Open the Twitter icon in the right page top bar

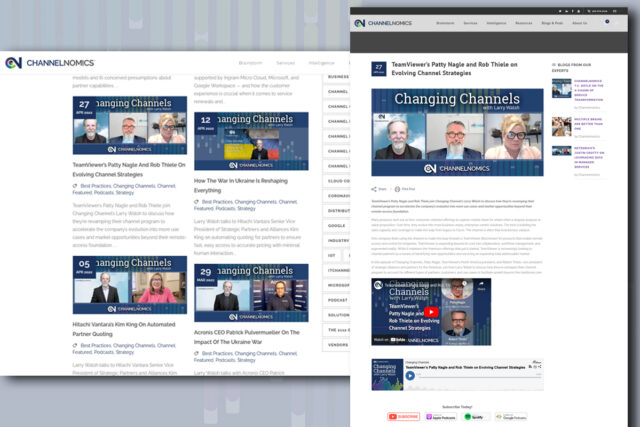560,11
